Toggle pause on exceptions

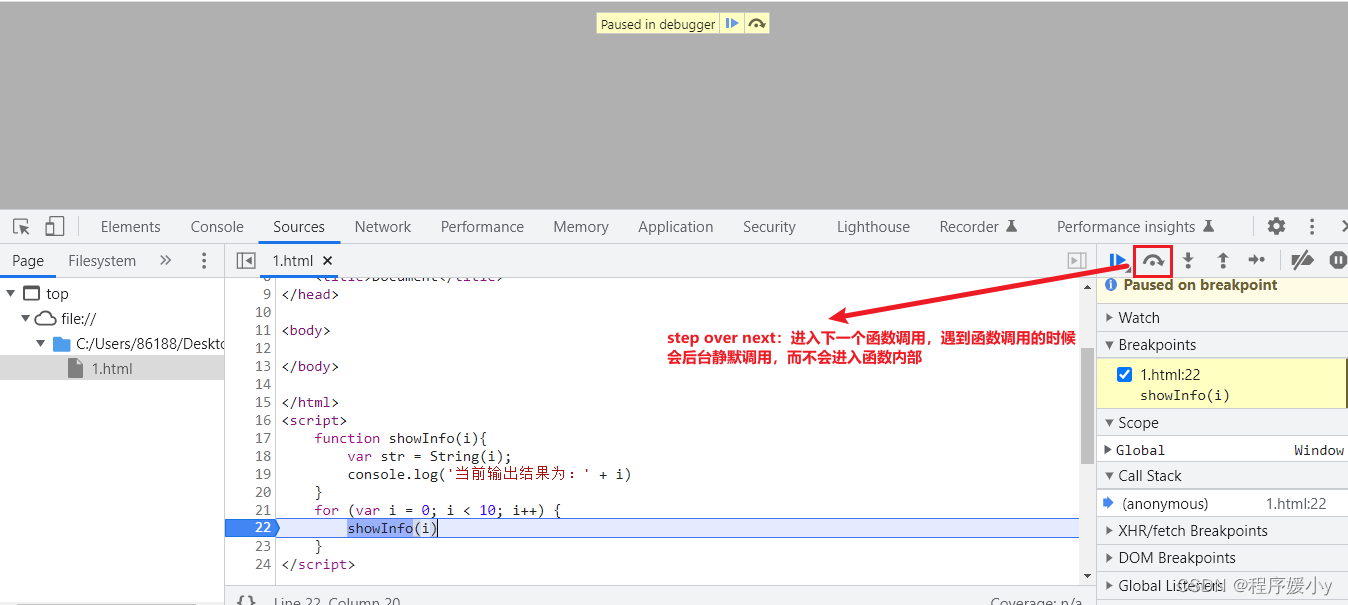click(1338, 261)
